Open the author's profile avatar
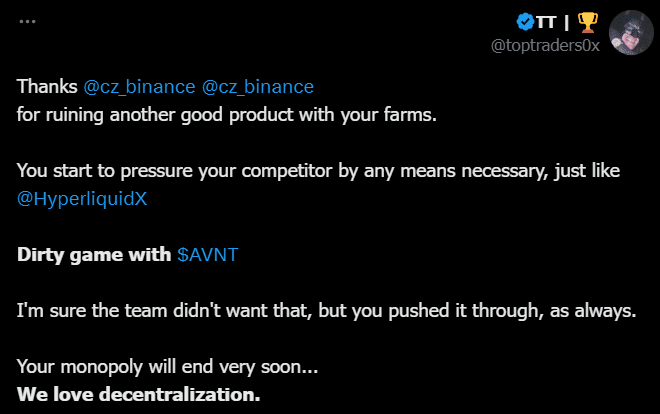This screenshot has height=414, width=660. pos(632,33)
